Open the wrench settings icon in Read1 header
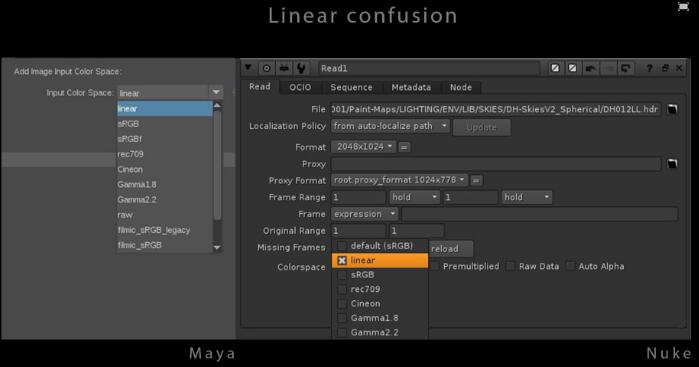The height and width of the screenshot is (367, 699). click(301, 68)
